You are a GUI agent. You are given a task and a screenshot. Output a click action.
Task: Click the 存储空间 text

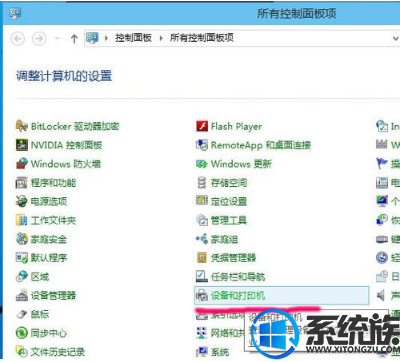(x=229, y=183)
